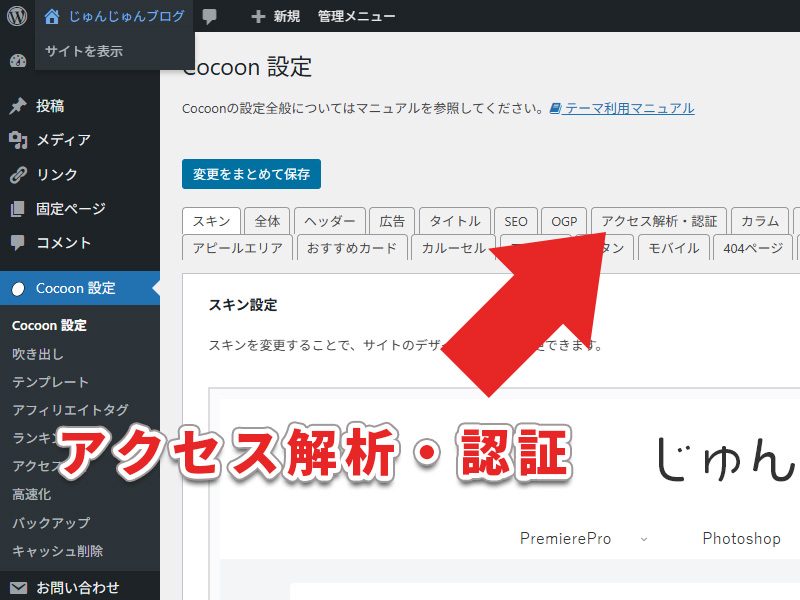Click 変更をまとめて保存 button
Viewport: 800px width, 600px height.
coord(252,174)
